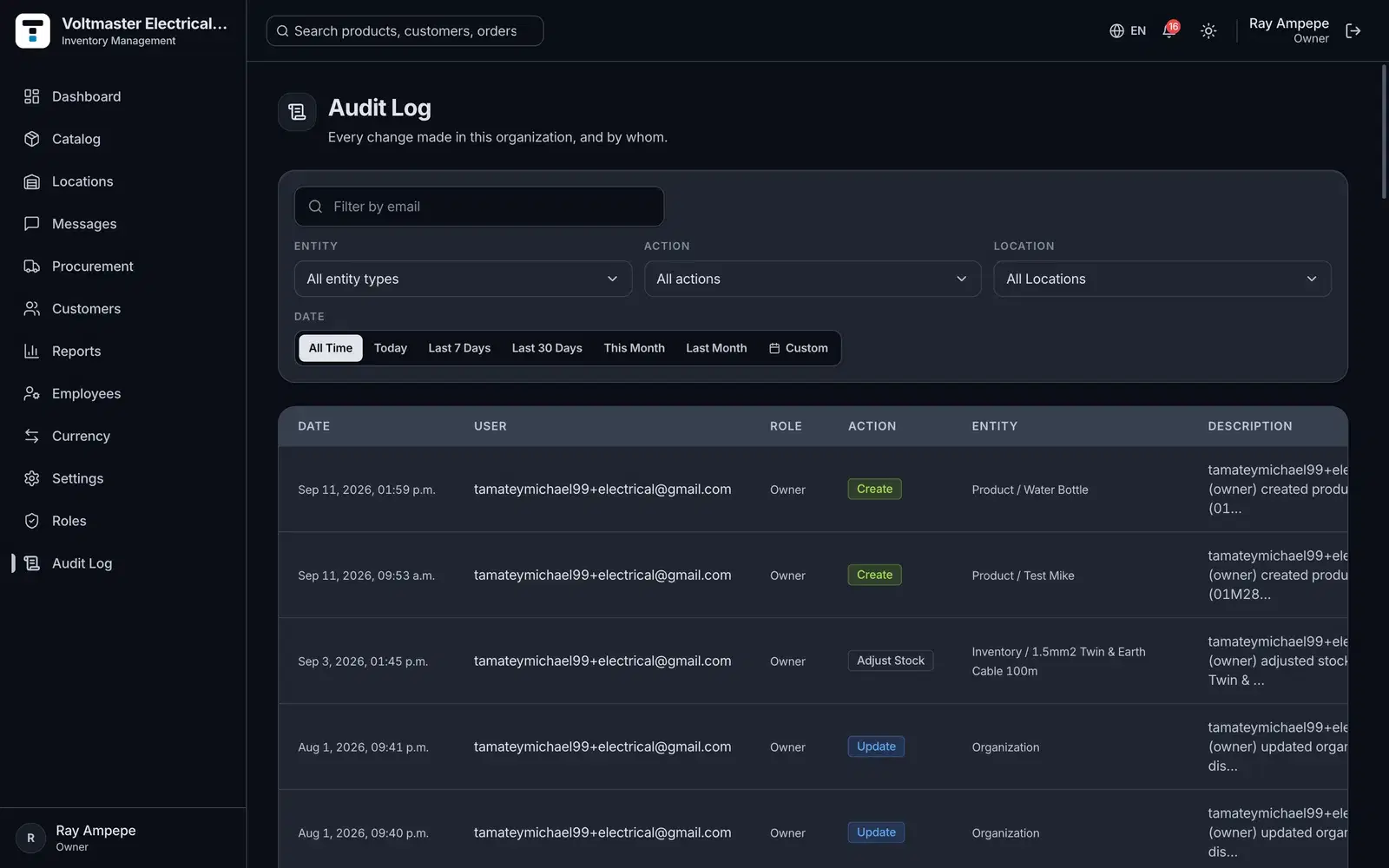1389x868 pixels.
Task: Click Inventory / 1.5mm2 Twin & Earth Cable entity
Action: point(1058,661)
